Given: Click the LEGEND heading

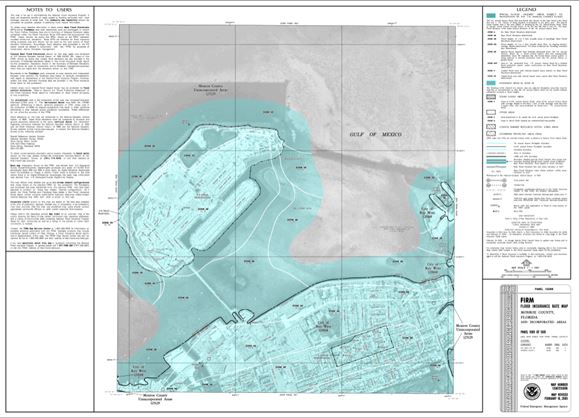Looking at the screenshot, I should click(526, 9).
